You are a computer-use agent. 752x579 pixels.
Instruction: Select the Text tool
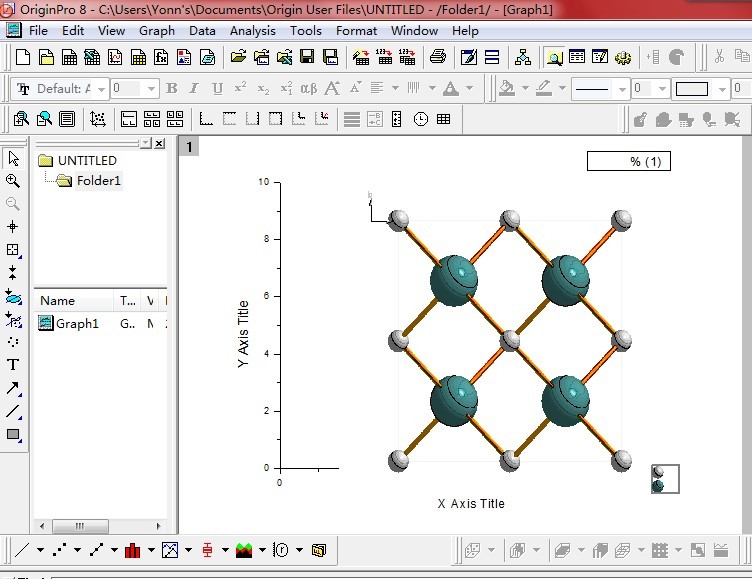pos(13,365)
